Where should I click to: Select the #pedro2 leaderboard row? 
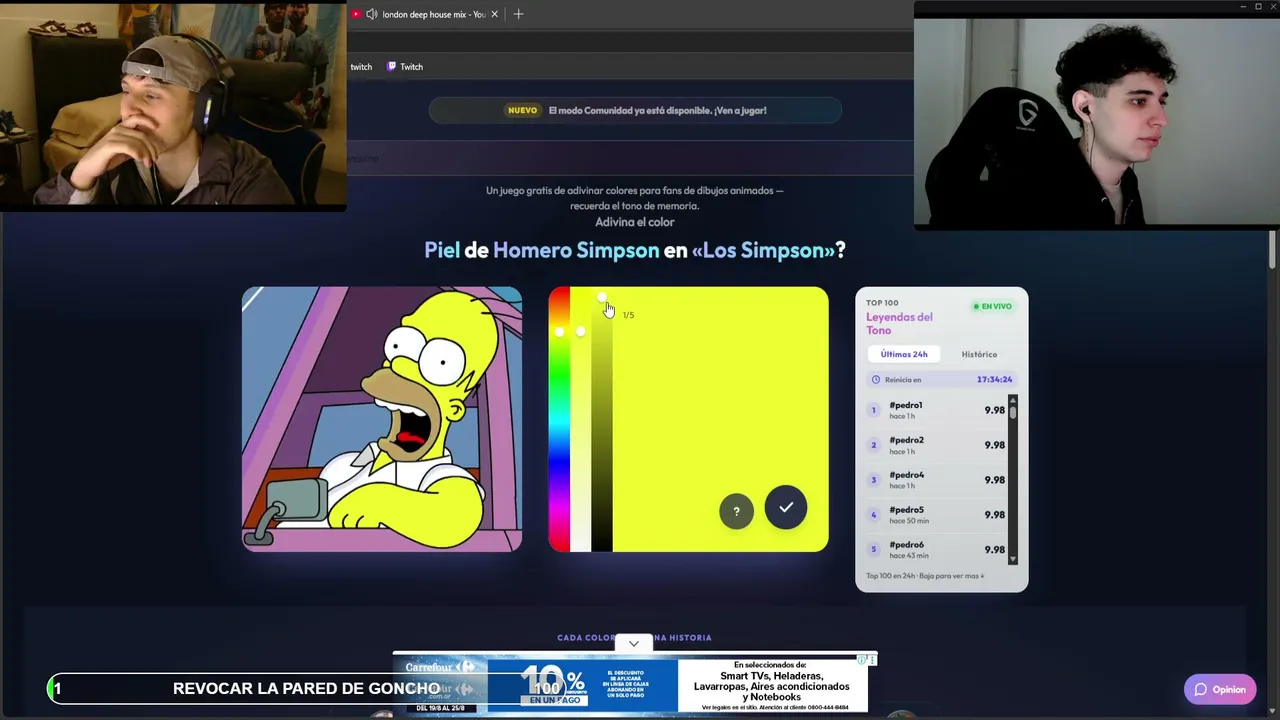938,445
